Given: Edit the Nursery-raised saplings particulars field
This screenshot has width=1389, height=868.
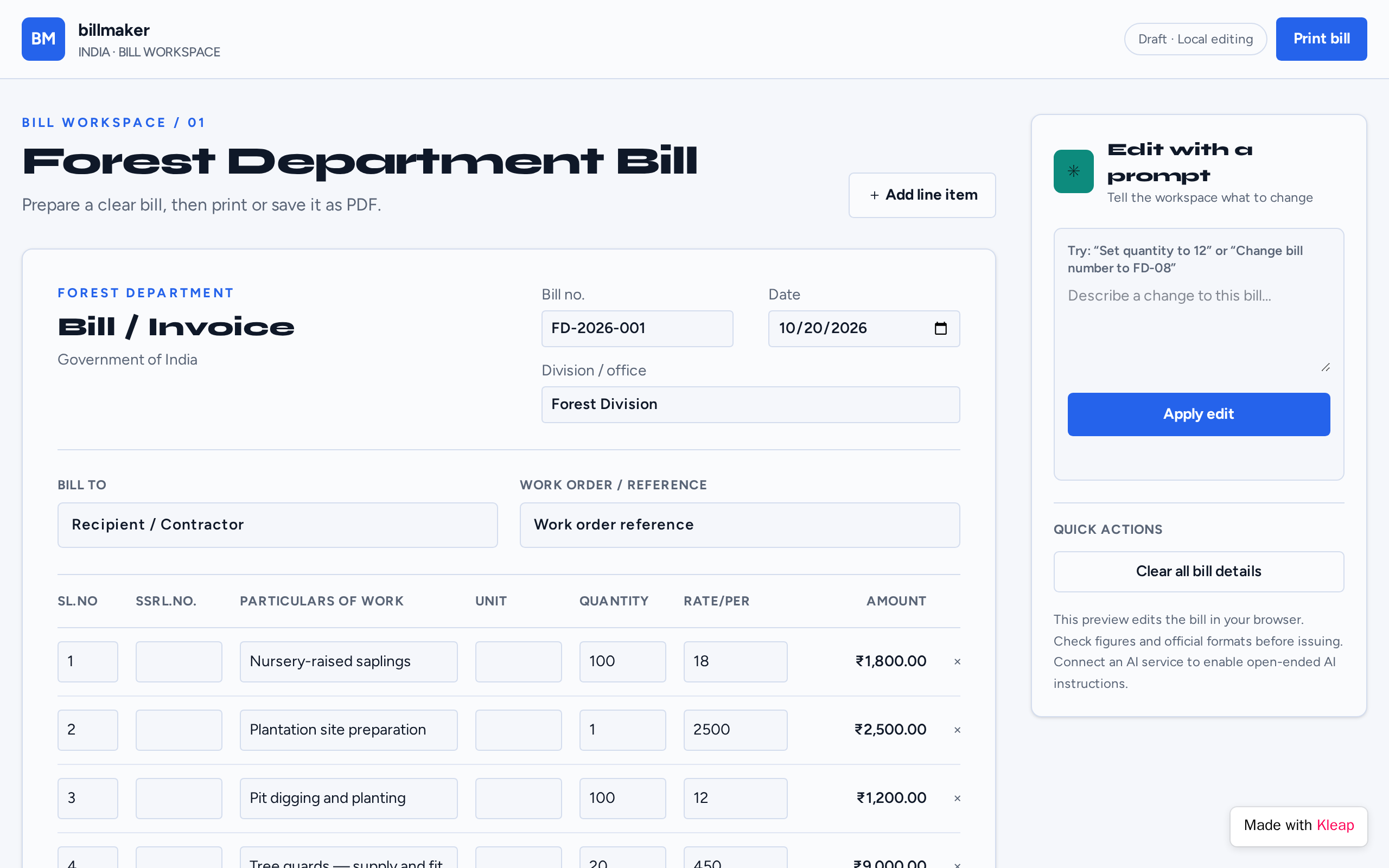Looking at the screenshot, I should coord(348,662).
